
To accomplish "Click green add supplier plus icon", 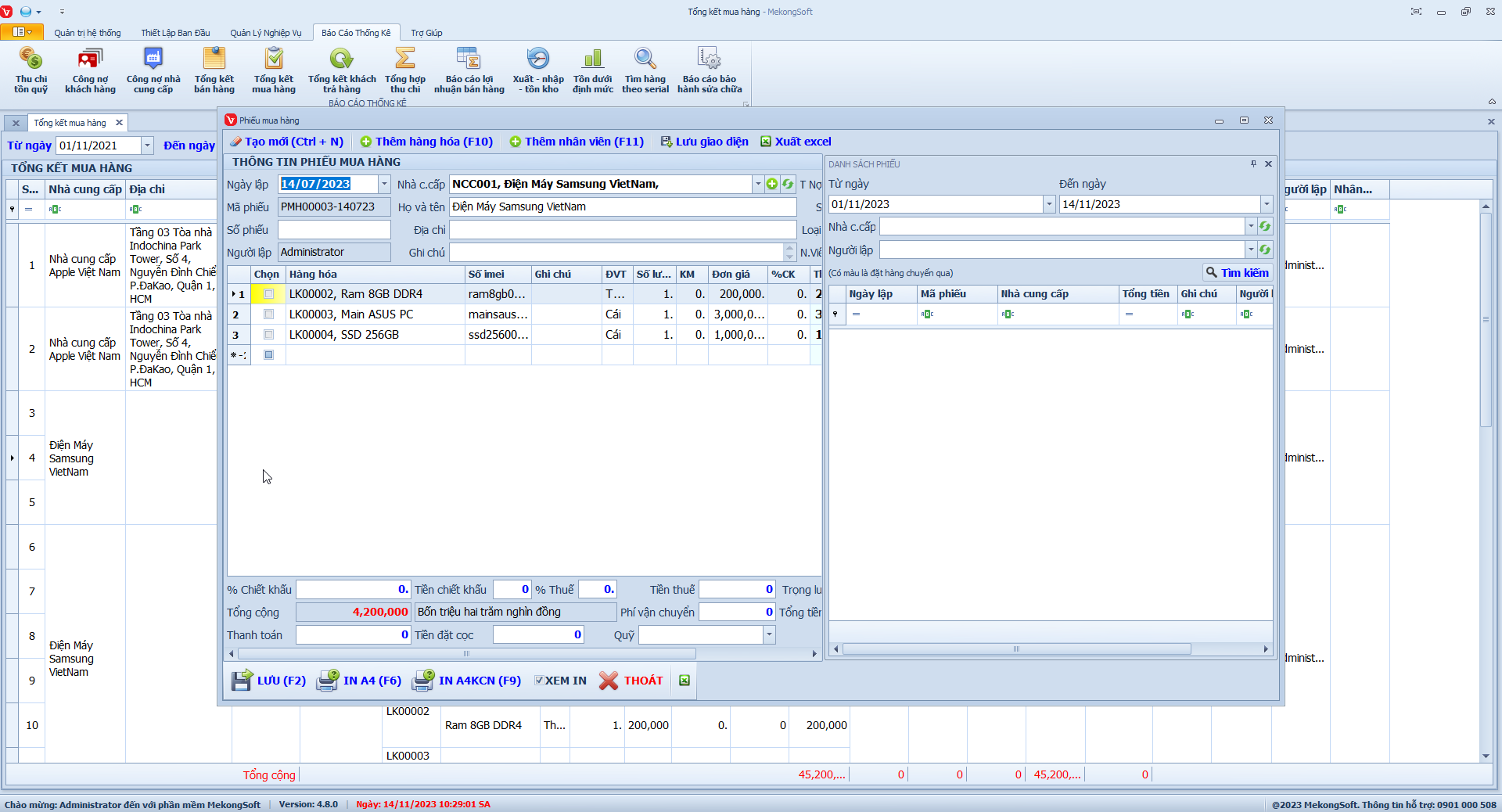I will [x=772, y=184].
